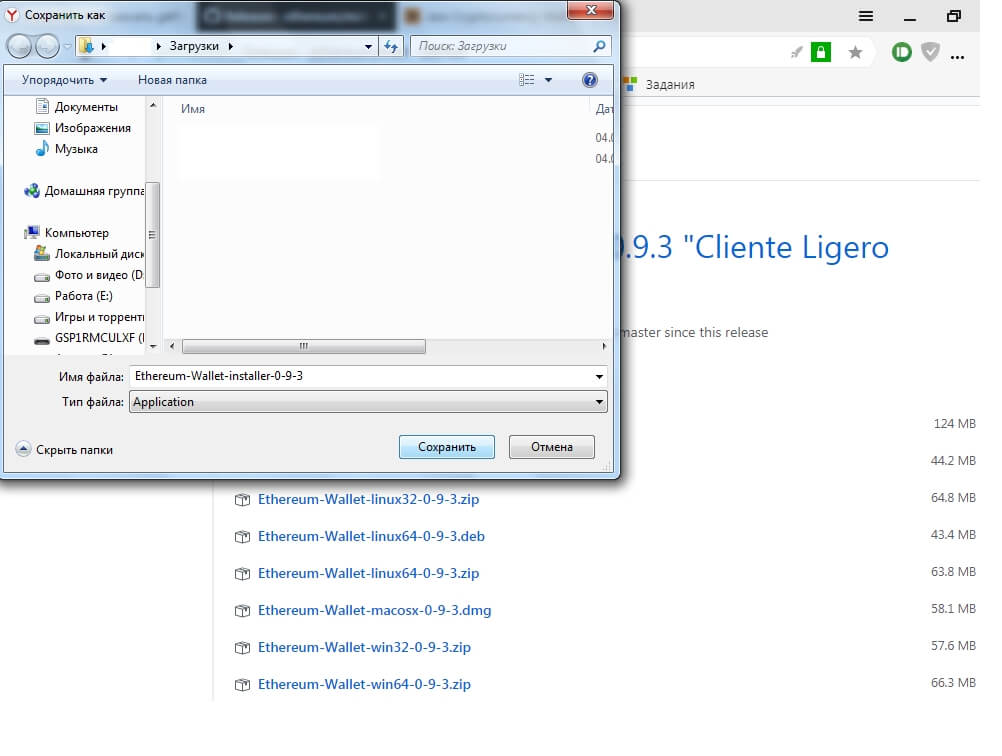Image resolution: width=1002 pixels, height=756 pixels.
Task: Change the file view layout icon
Action: point(527,80)
